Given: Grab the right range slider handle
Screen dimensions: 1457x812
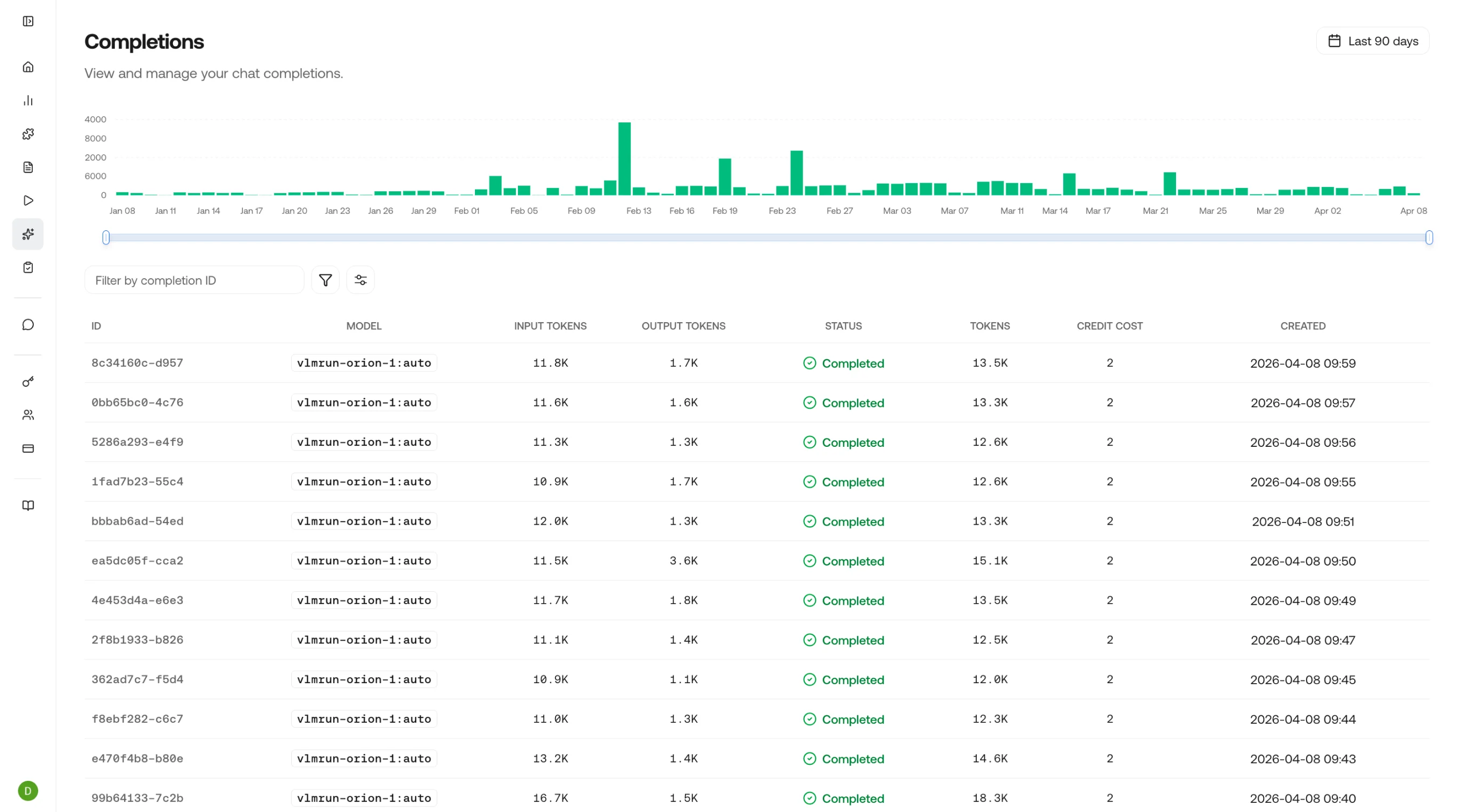Looking at the screenshot, I should click(1429, 237).
